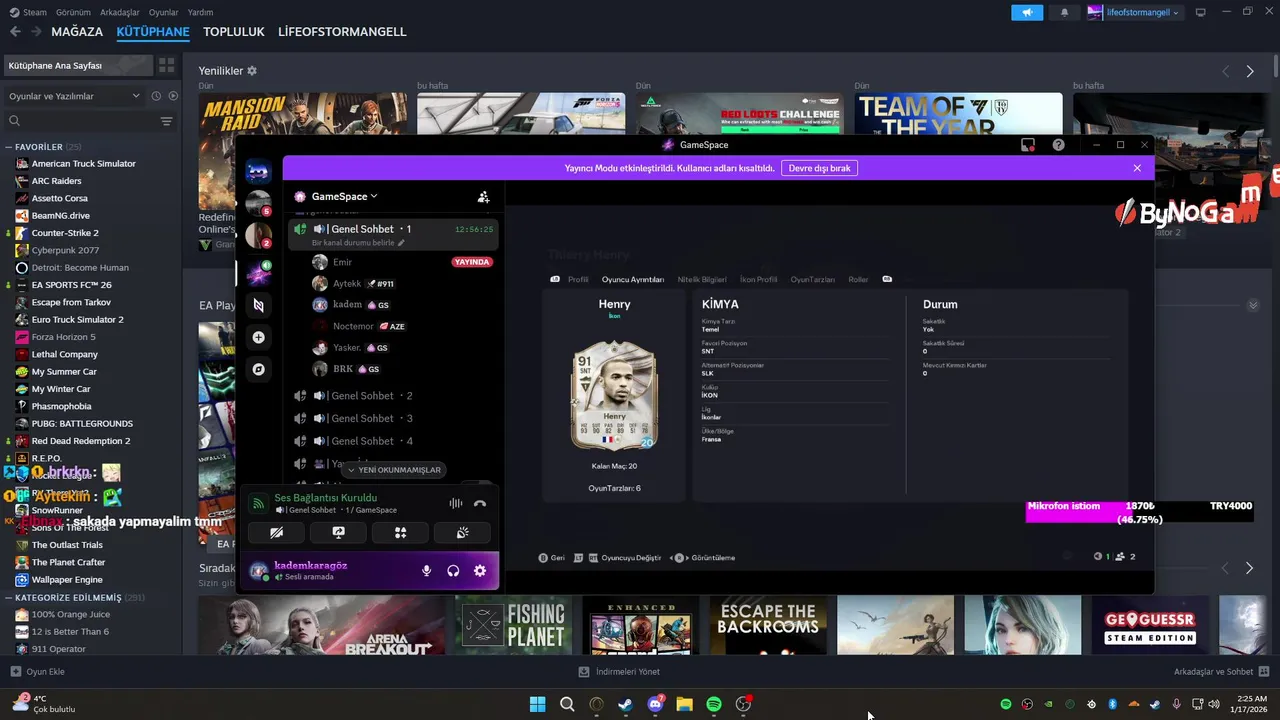Open the What's New settings gear
The height and width of the screenshot is (720, 1280).
(x=252, y=71)
